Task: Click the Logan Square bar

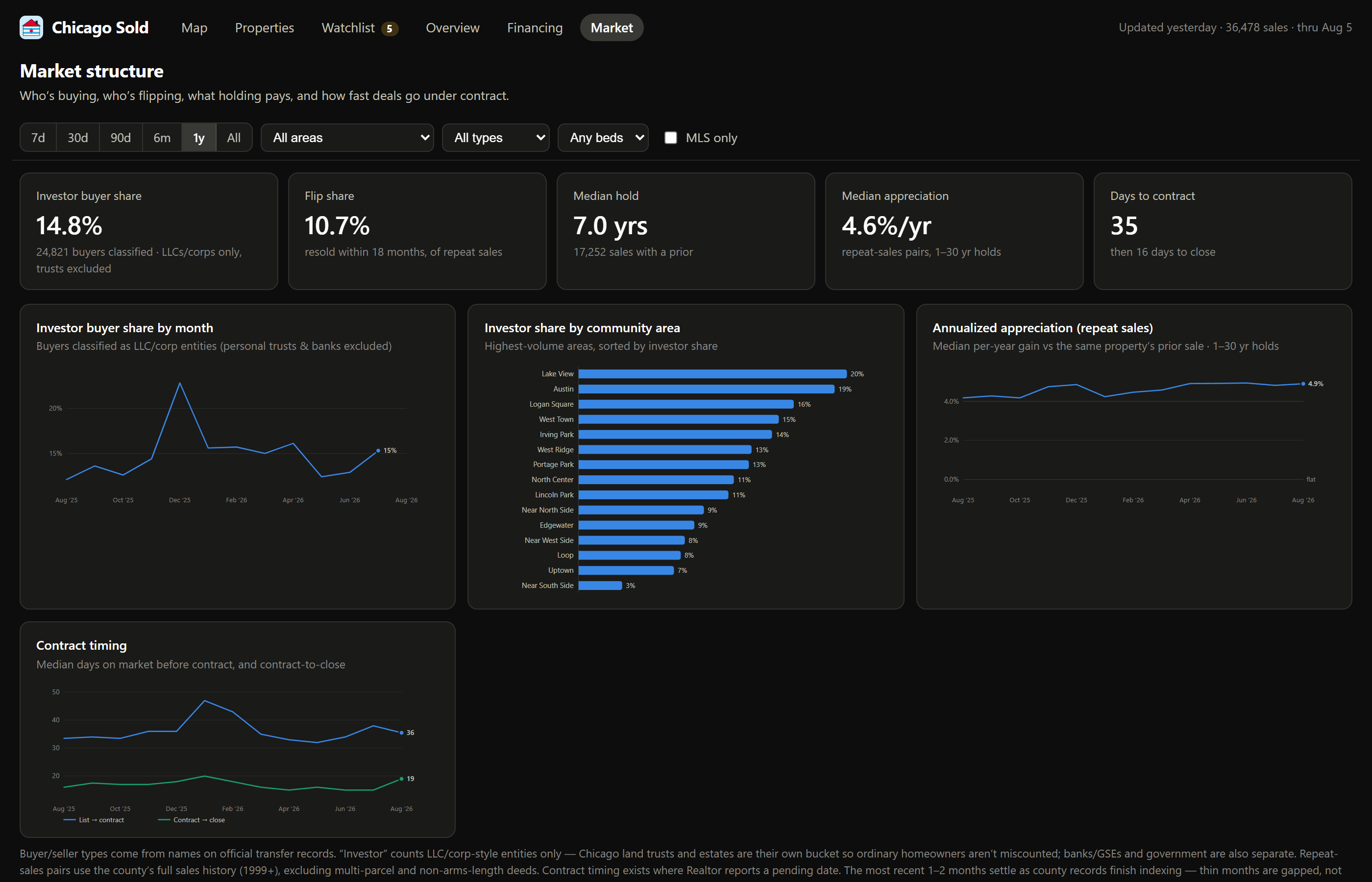Action: click(686, 404)
